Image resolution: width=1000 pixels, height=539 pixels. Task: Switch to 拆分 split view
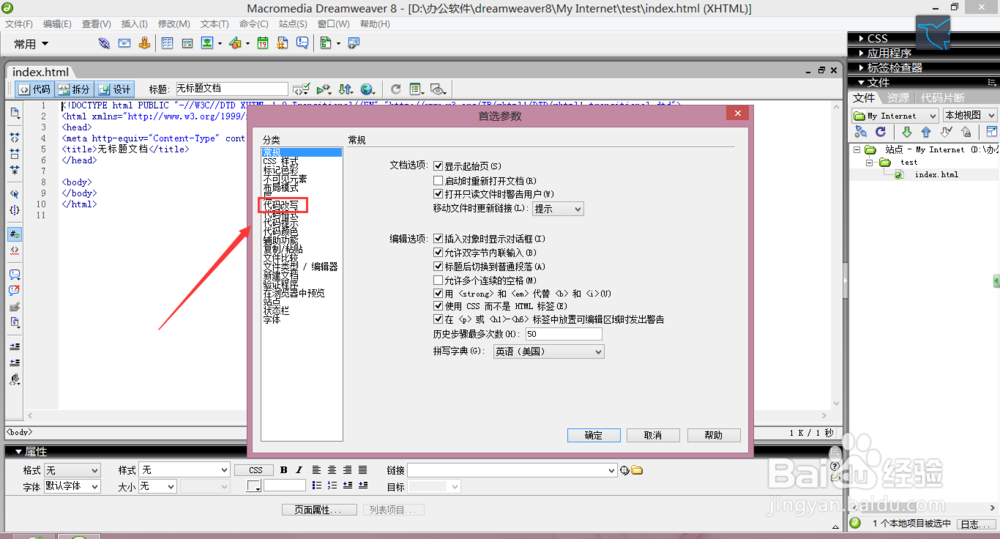click(75, 89)
